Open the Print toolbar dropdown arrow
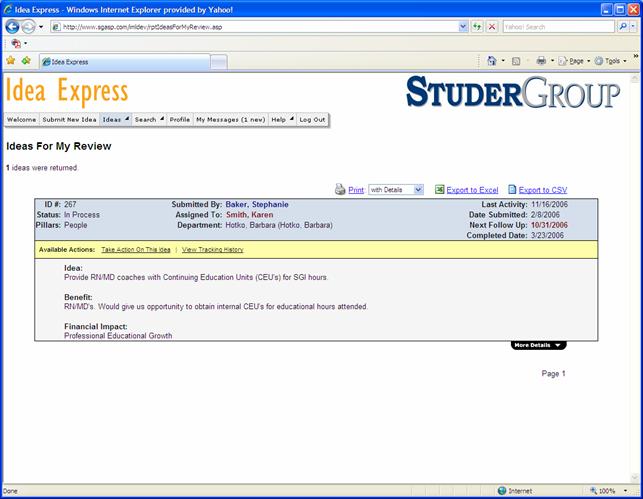This screenshot has height=499, width=643. coord(552,61)
